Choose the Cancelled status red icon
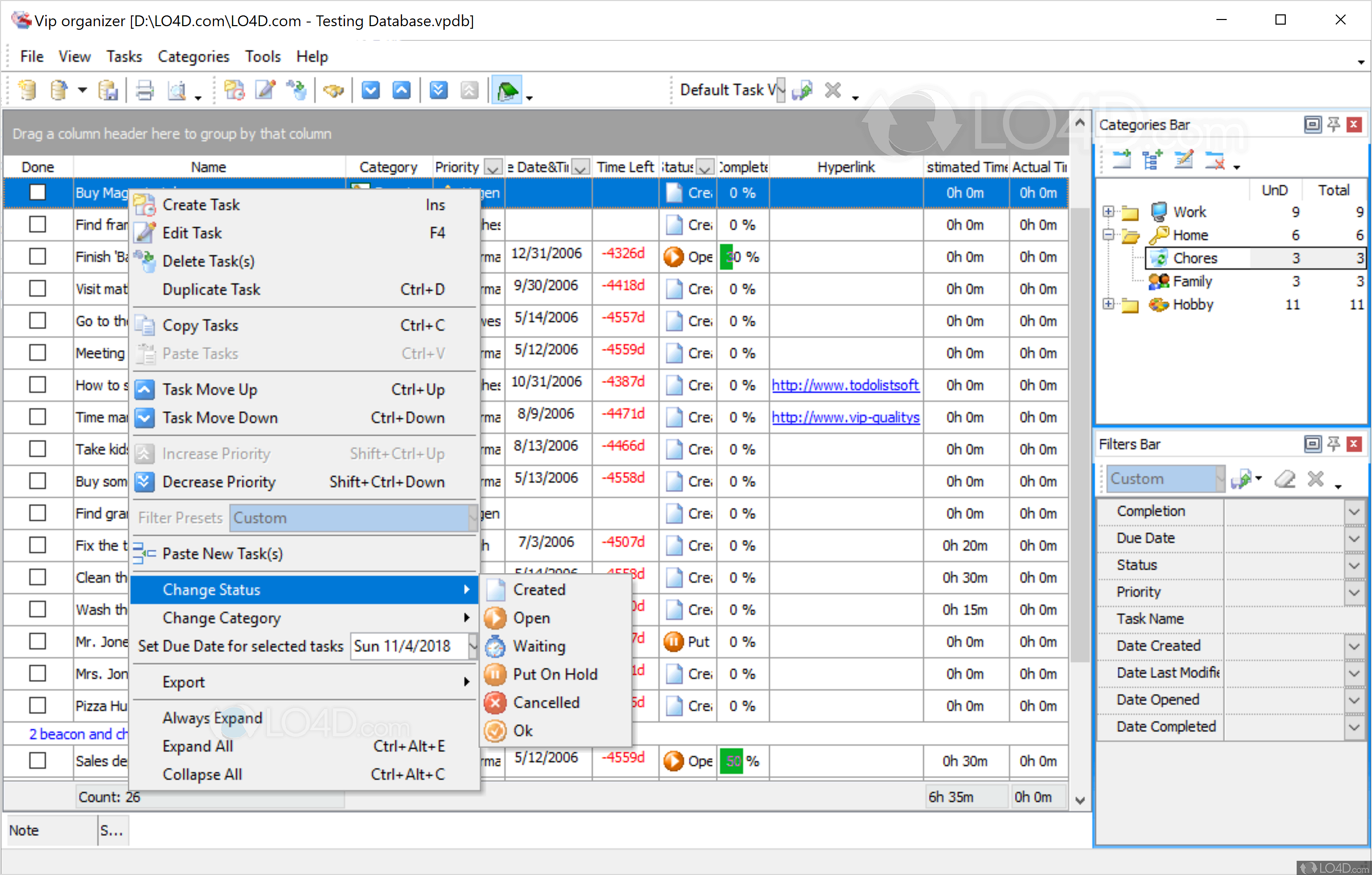The width and height of the screenshot is (1372, 875). [x=495, y=703]
